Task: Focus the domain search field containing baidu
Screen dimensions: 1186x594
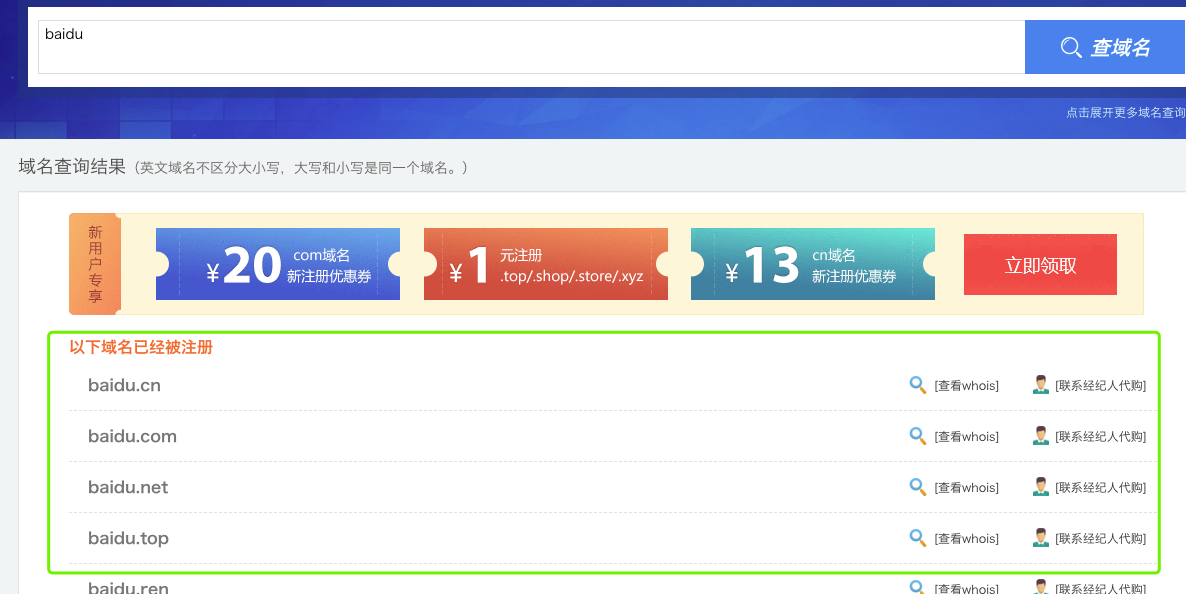Action: coord(532,47)
